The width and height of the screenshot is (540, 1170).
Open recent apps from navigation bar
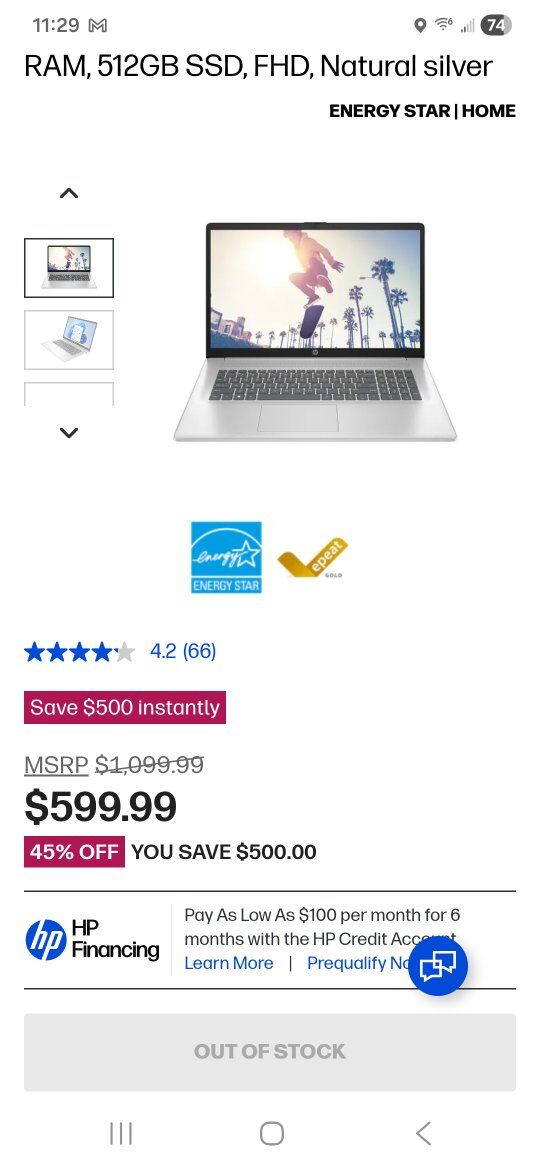point(121,1133)
